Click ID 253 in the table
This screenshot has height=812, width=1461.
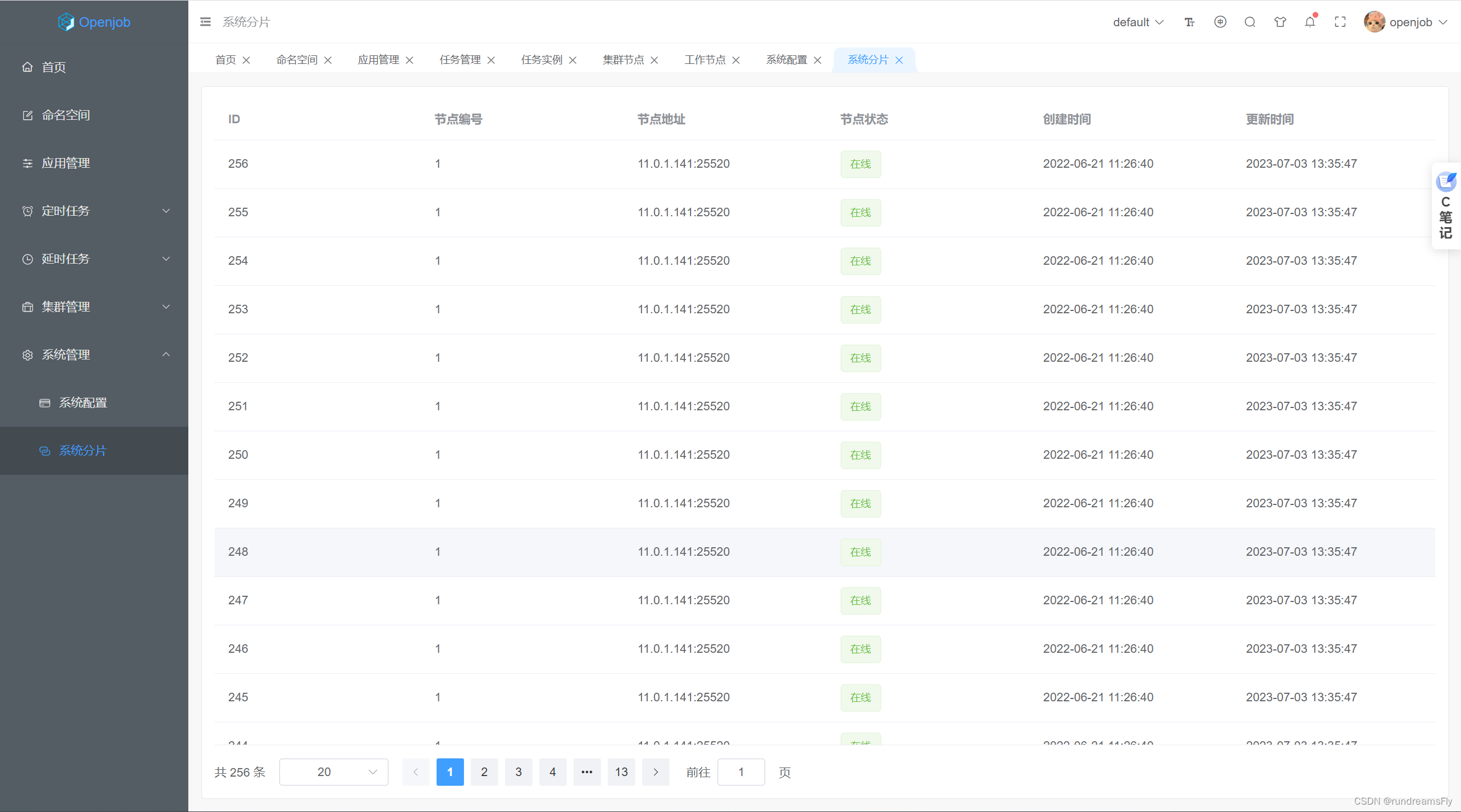pos(238,309)
